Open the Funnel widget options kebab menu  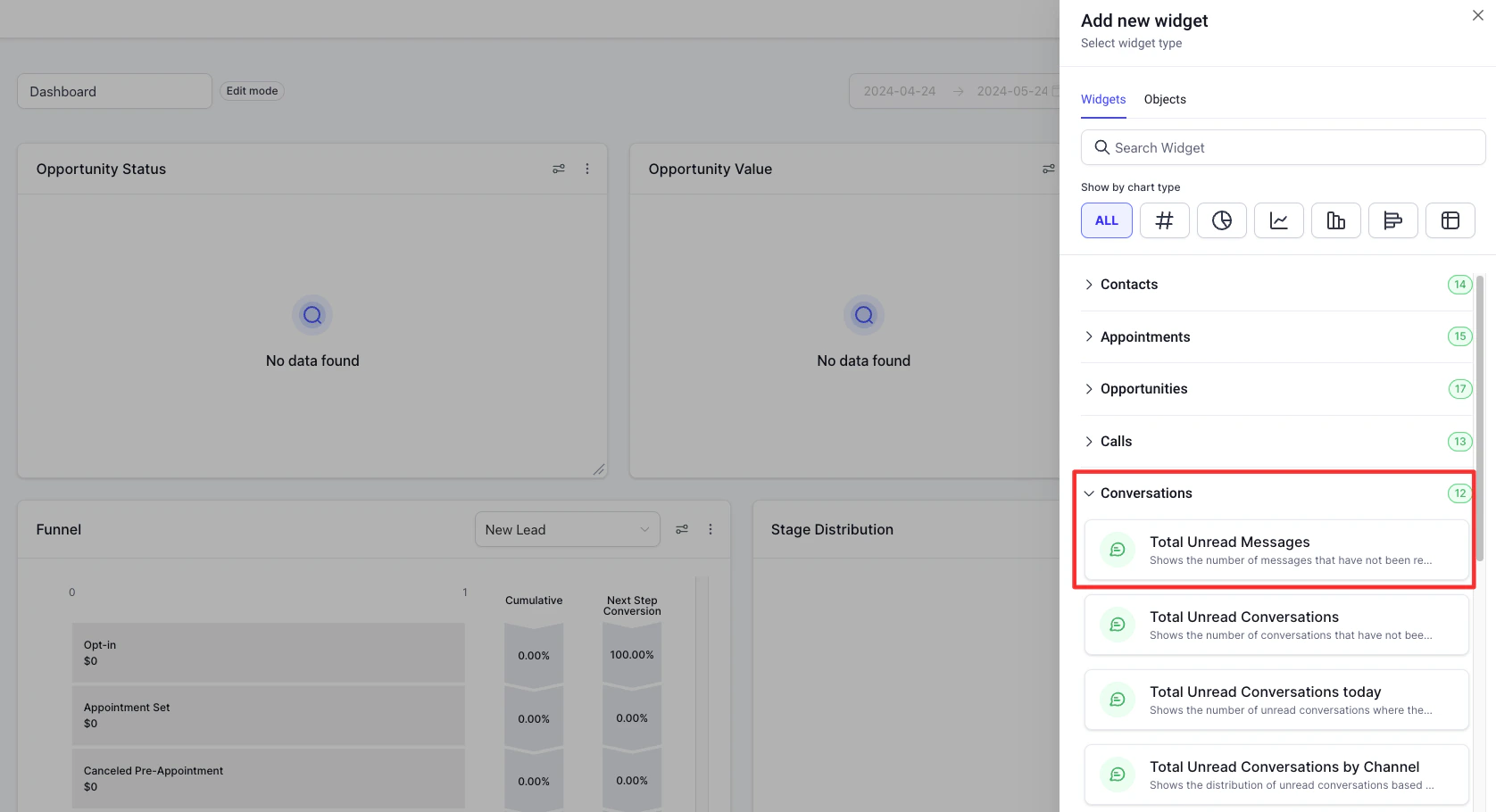[711, 529]
